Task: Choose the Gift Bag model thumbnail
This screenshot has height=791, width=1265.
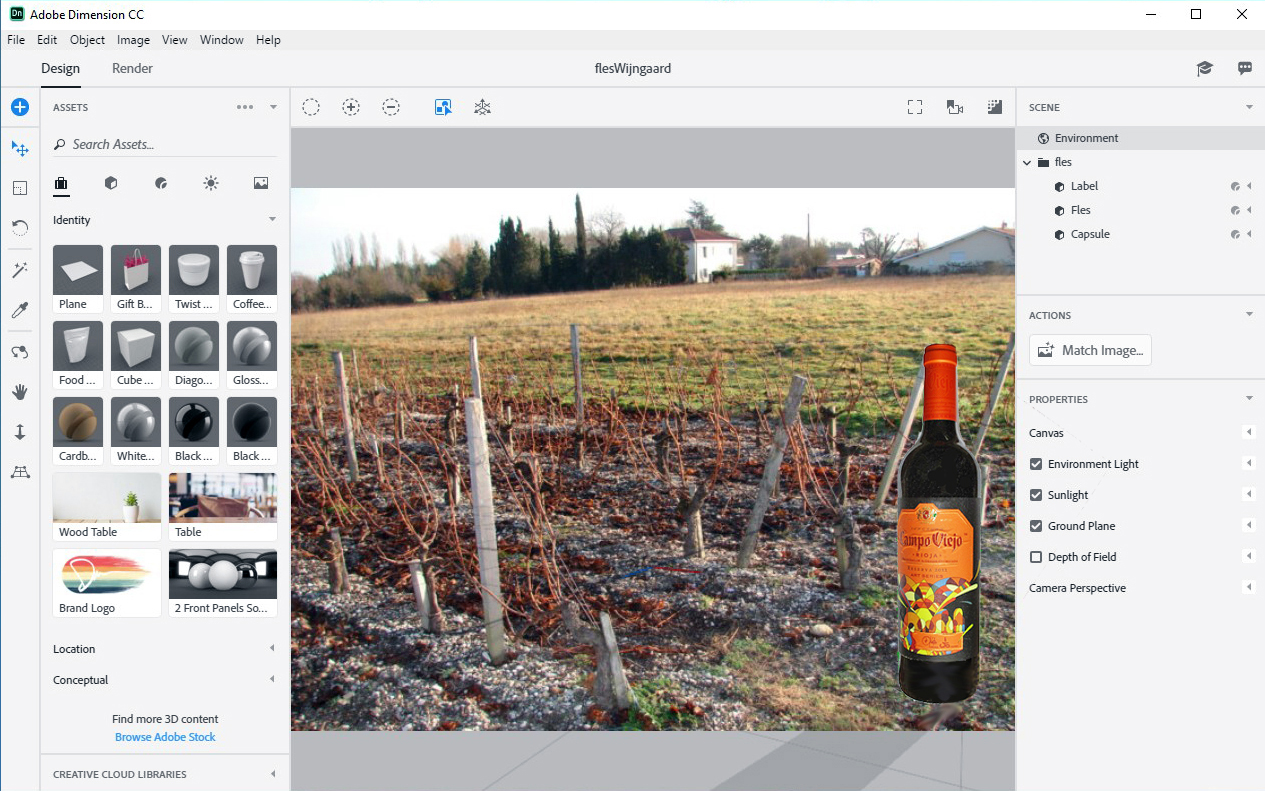Action: coord(136,279)
